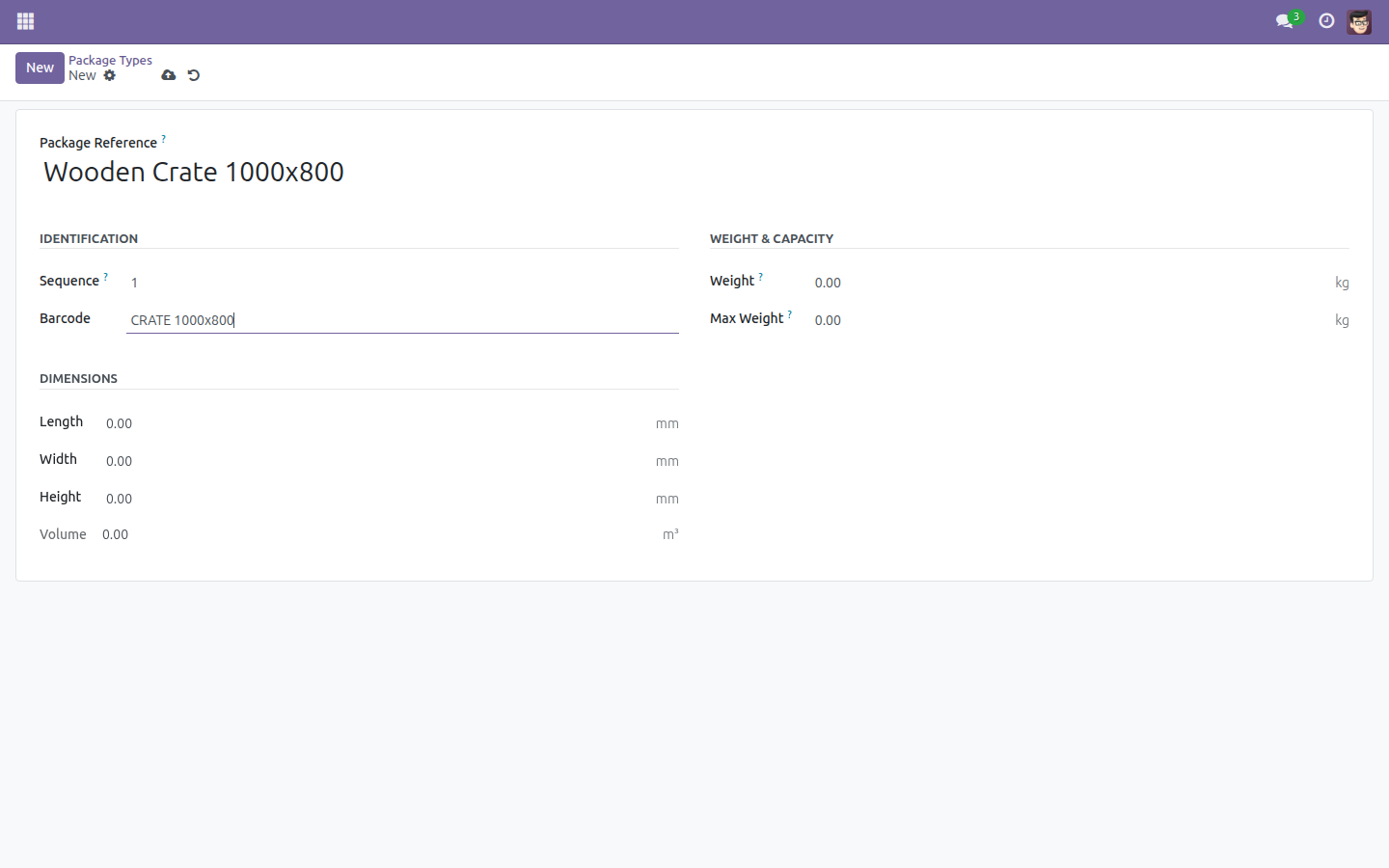
Task: Edit the Max Weight value field
Action: coord(1069,320)
